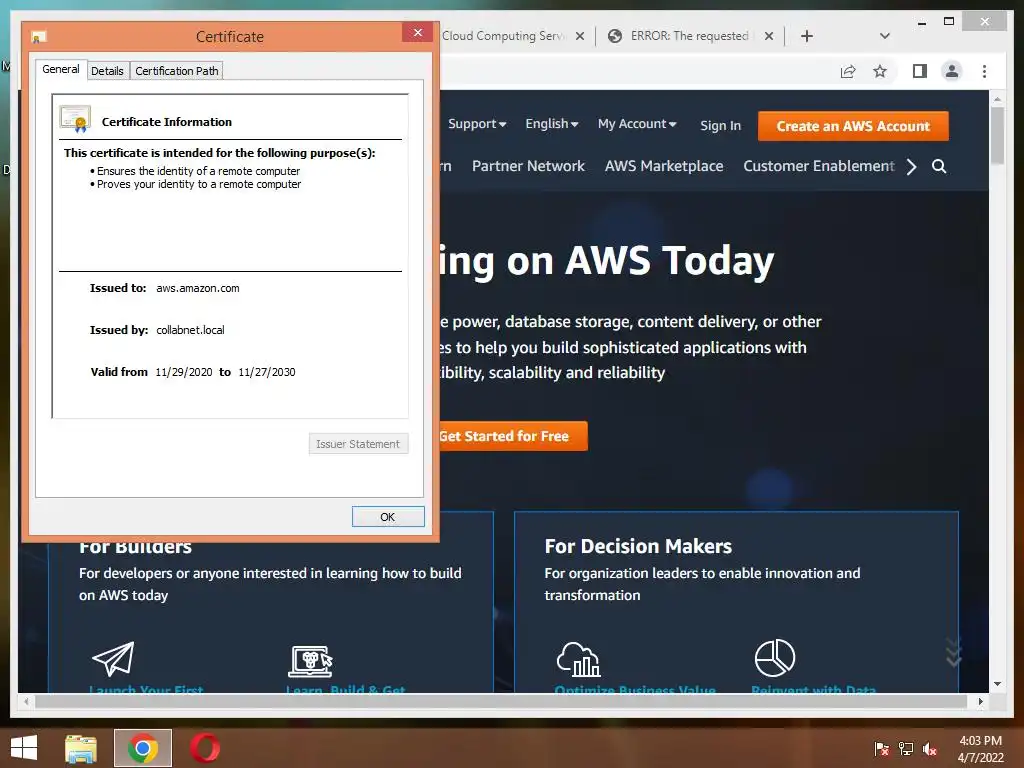This screenshot has width=1024, height=768.
Task: Click the vertical scrollbar up arrow
Action: [997, 99]
